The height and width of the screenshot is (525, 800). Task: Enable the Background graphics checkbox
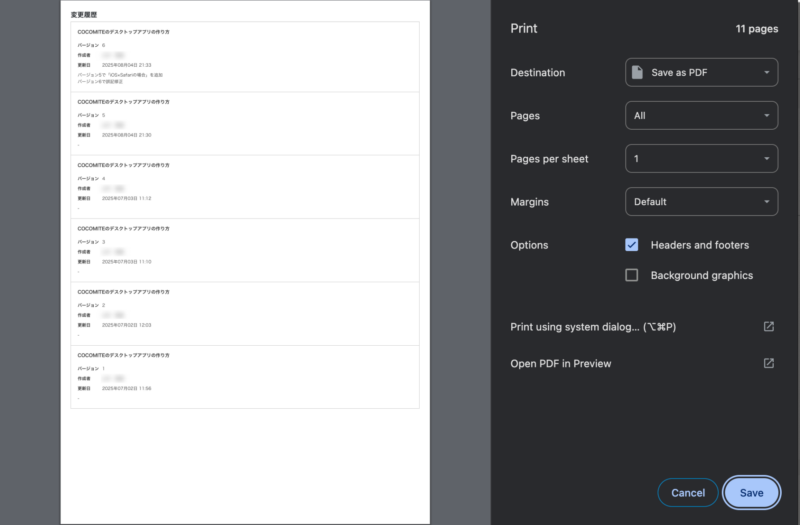[631, 275]
